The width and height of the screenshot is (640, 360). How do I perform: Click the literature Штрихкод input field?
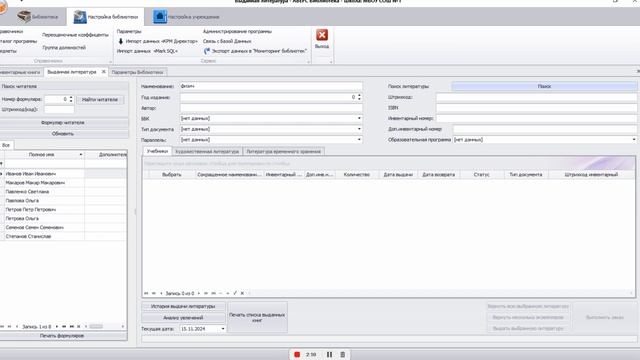[536, 97]
